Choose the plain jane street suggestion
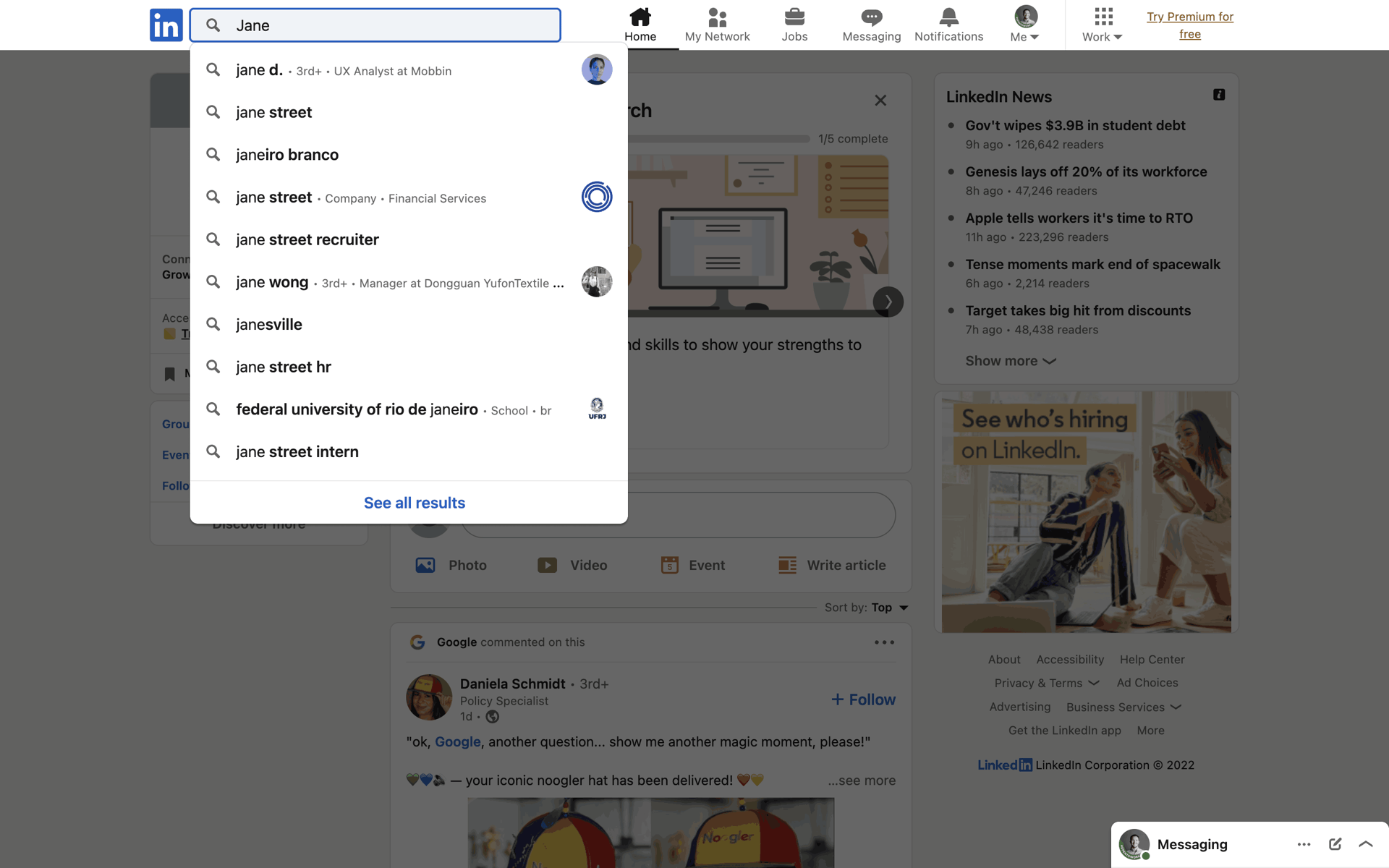Viewport: 1389px width, 868px height. (409, 112)
